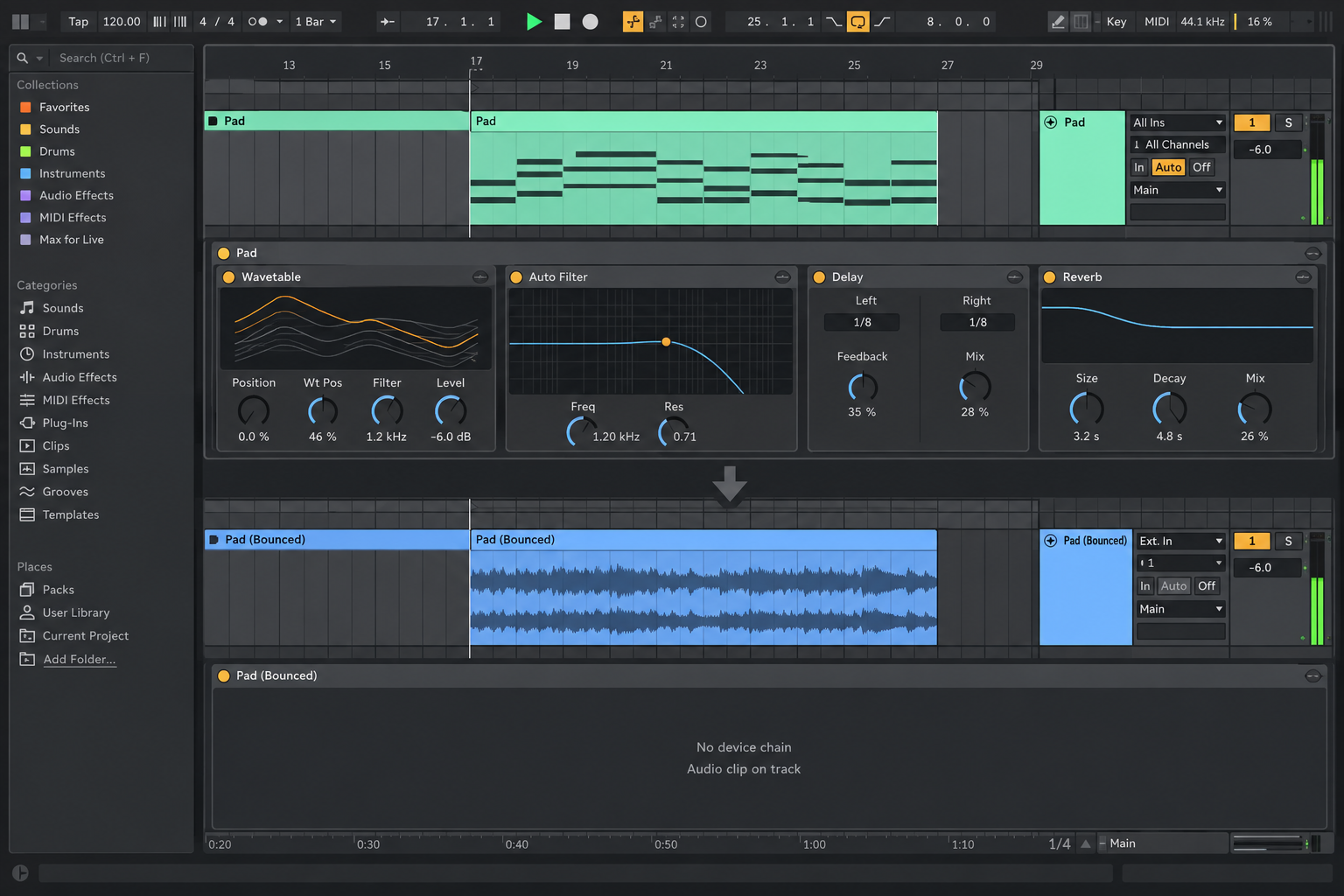
Task: Click Re-enable Automation icon
Action: point(655,22)
